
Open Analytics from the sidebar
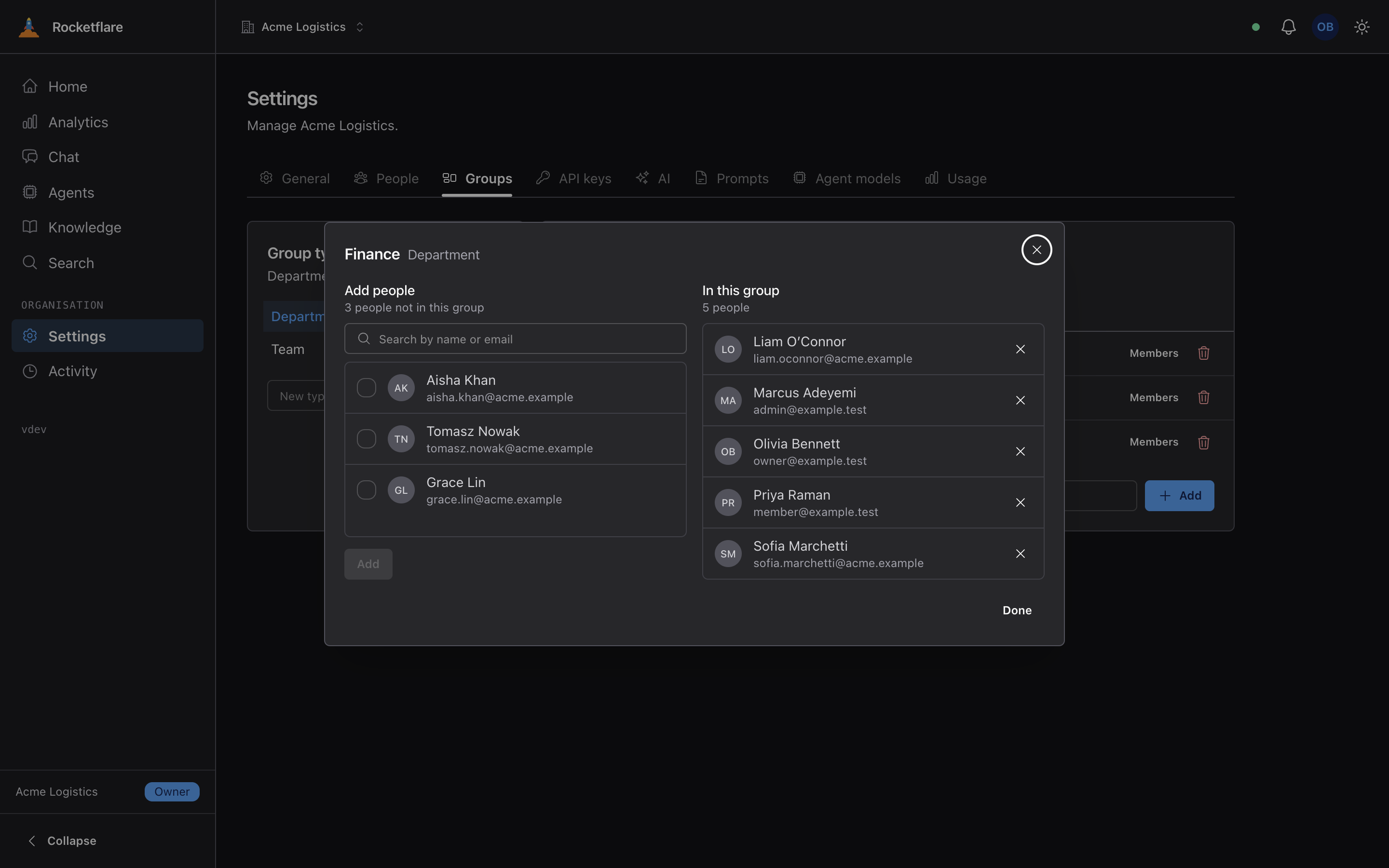tap(108, 122)
